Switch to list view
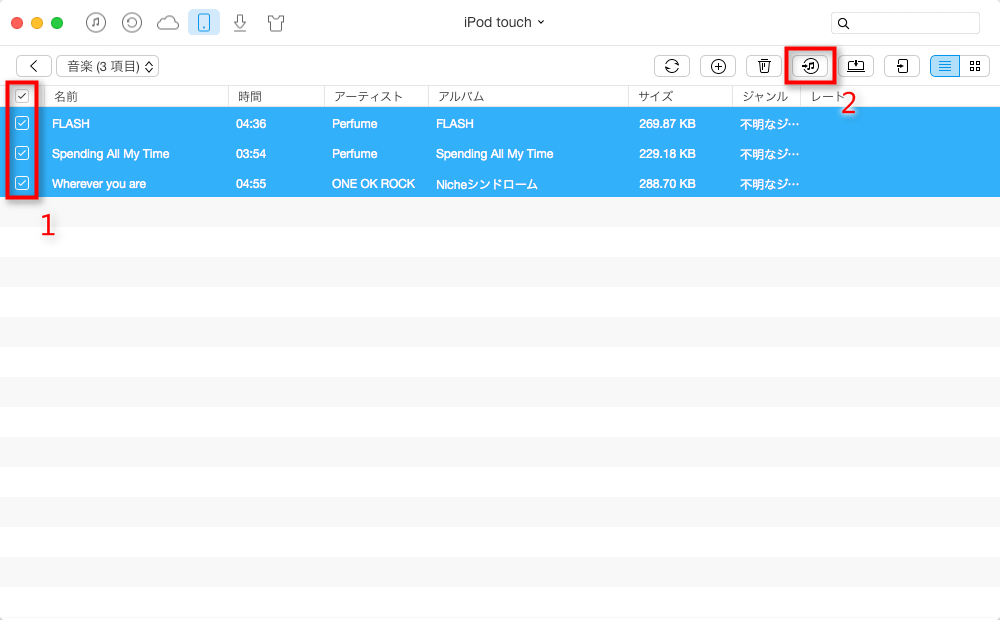This screenshot has width=1000, height=620. pos(945,66)
